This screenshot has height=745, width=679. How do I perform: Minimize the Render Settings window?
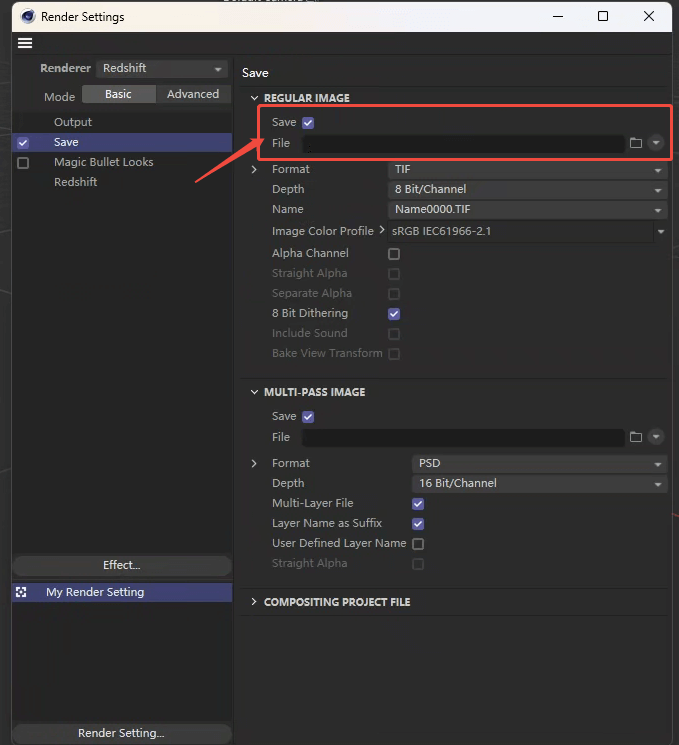tap(558, 17)
